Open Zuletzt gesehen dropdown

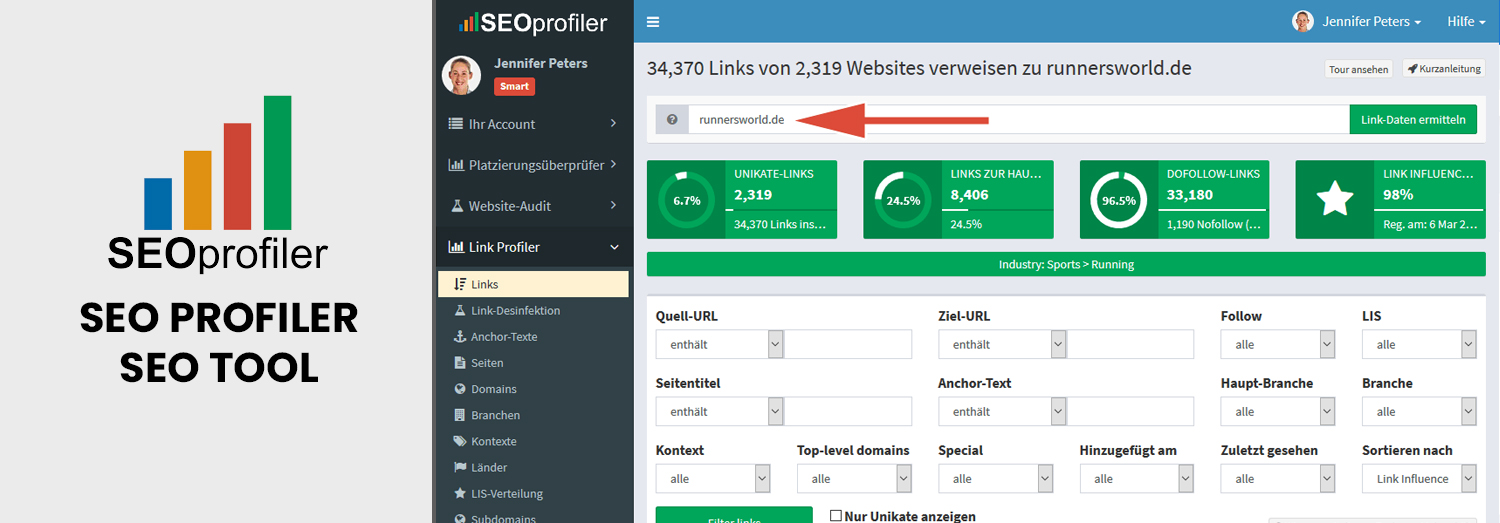pyautogui.click(x=1277, y=478)
